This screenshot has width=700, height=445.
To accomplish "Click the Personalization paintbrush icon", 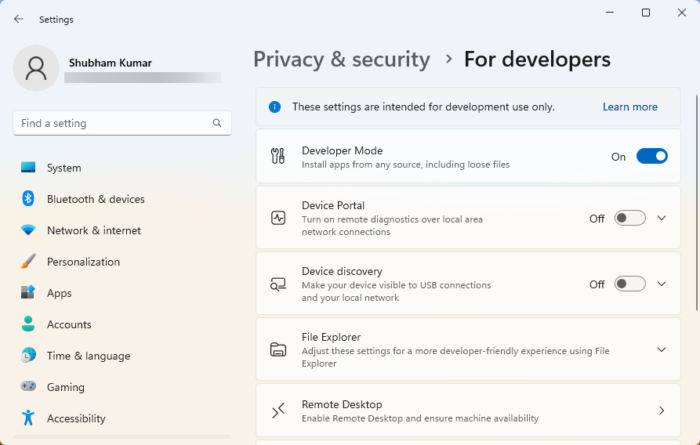I will (x=28, y=262).
